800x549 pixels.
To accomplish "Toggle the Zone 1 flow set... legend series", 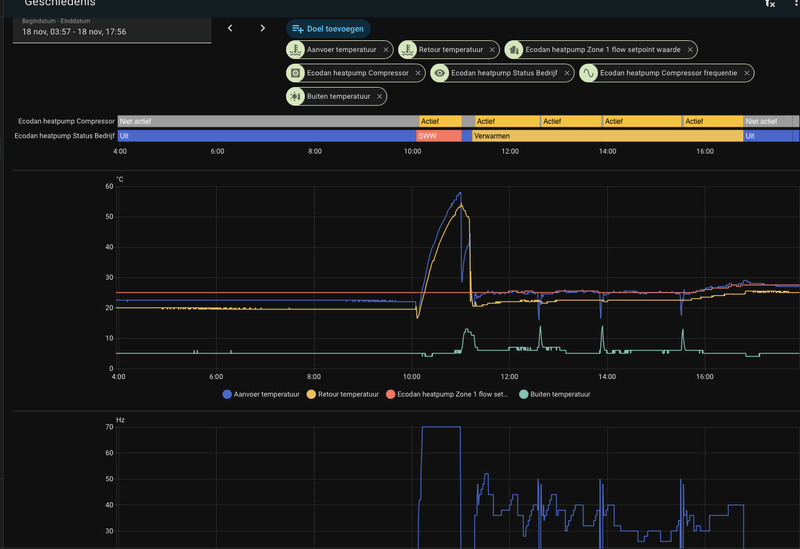I will (447, 394).
